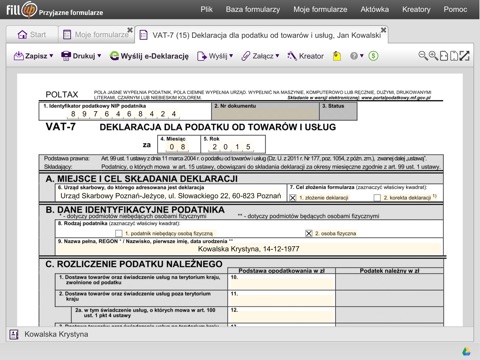Click the Kreator wand icon
Image resolution: width=480 pixels, height=360 pixels.
292,56
